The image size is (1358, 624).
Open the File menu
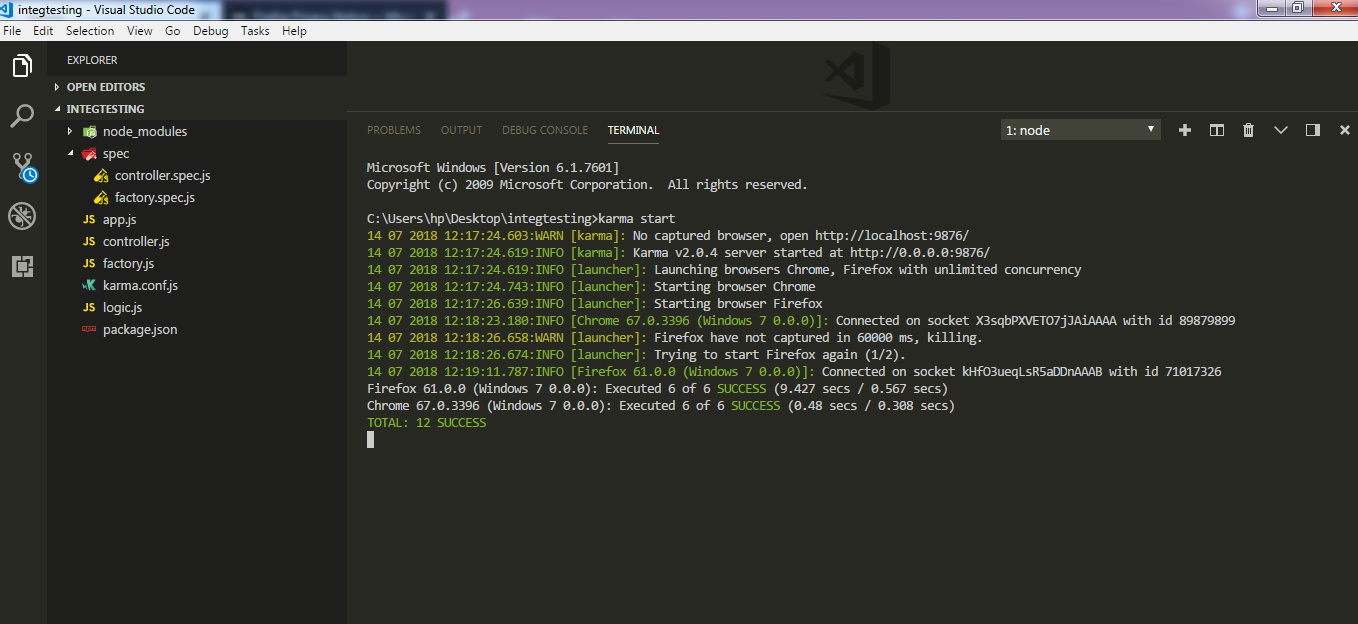point(12,31)
